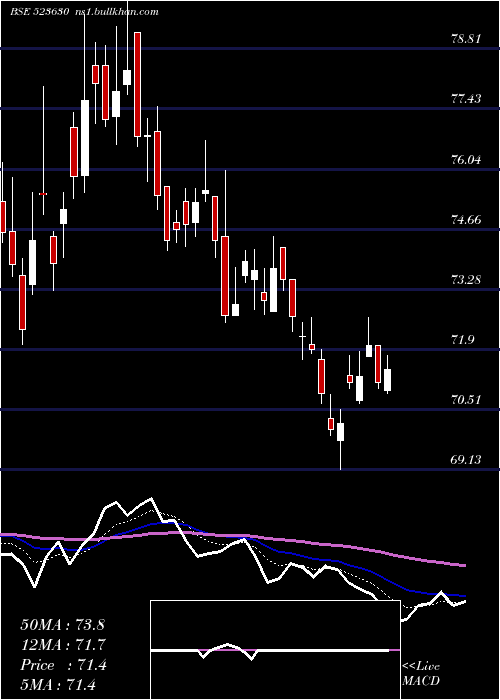Click the 70.51 price level label

point(466,400)
